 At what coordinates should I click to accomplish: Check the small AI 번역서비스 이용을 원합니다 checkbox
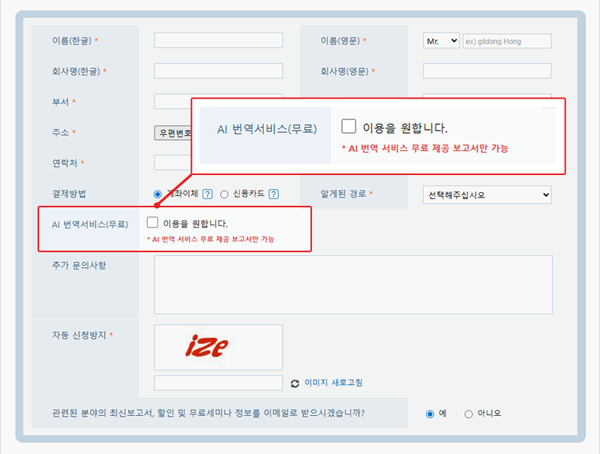[153, 222]
